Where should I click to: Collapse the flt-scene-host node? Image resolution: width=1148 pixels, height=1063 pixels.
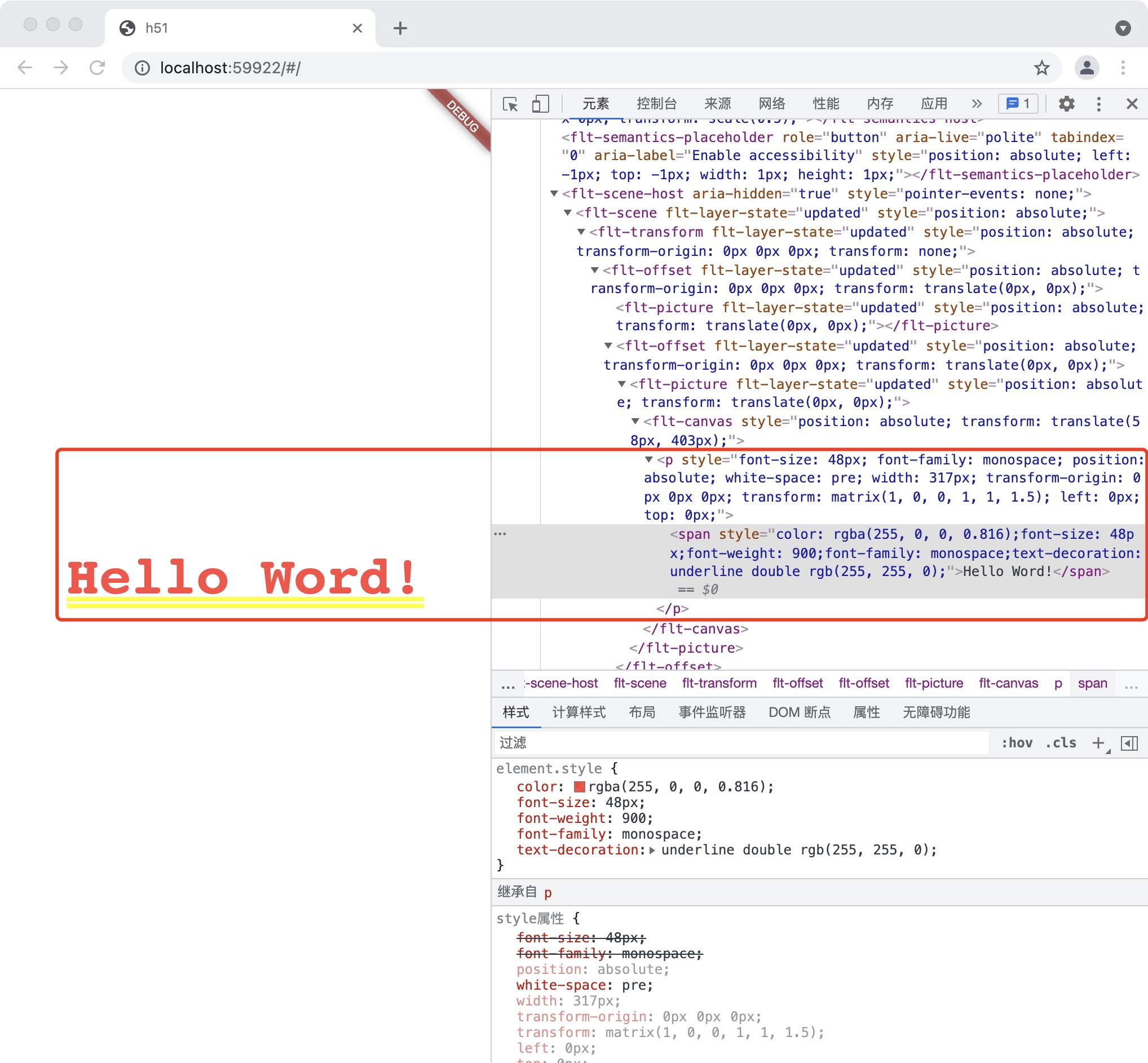554,194
